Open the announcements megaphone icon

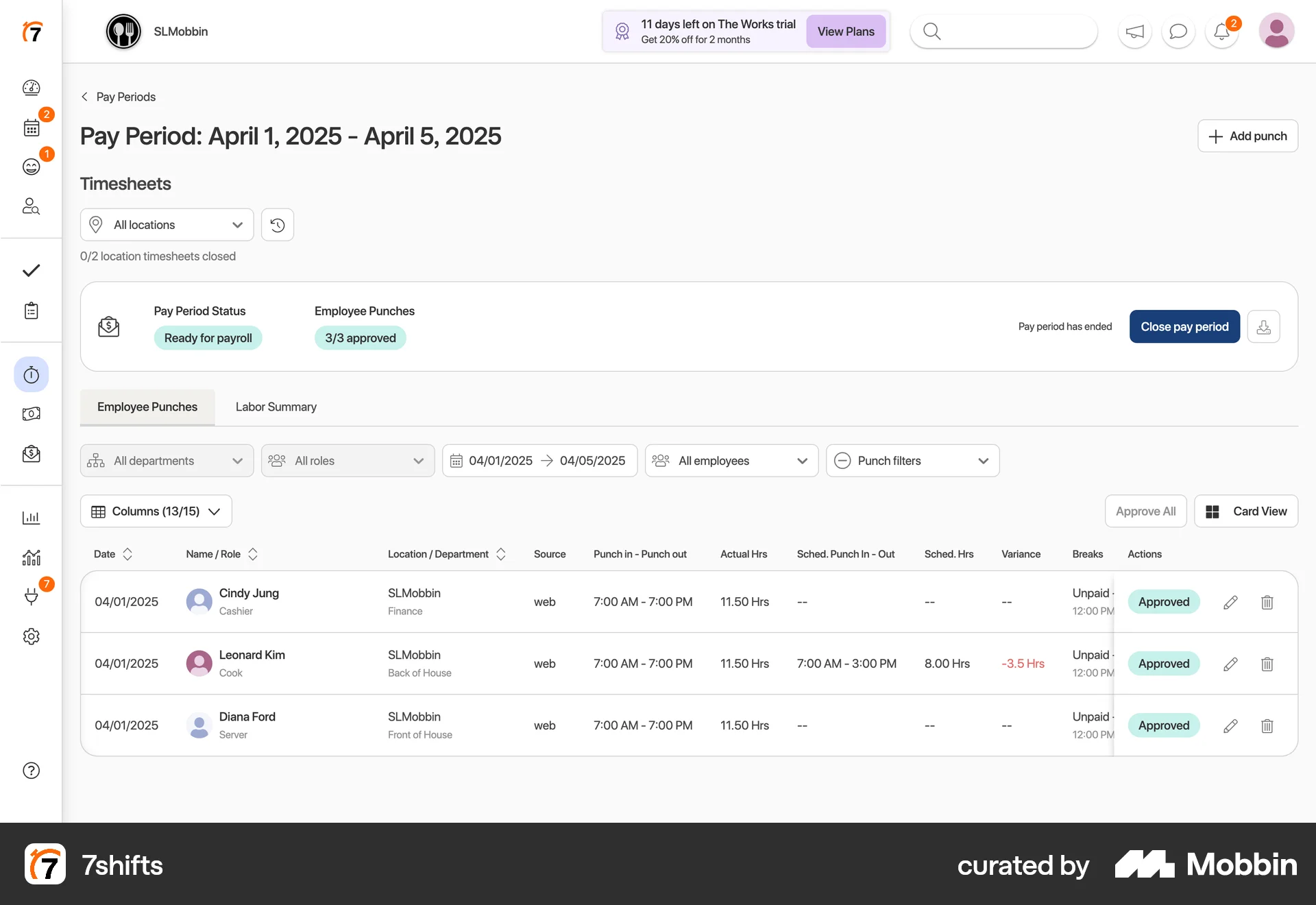click(x=1134, y=31)
